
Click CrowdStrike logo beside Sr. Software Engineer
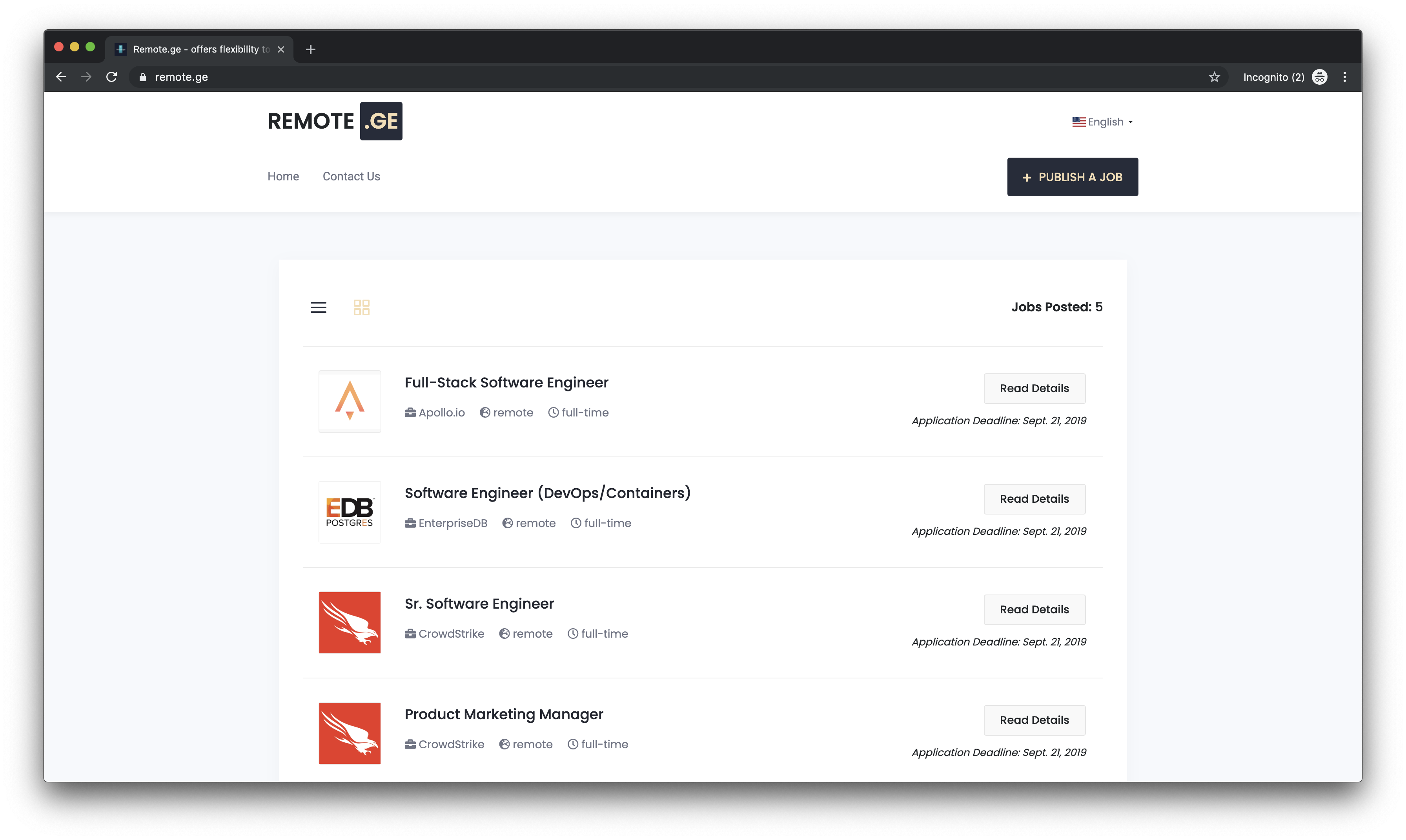pyautogui.click(x=350, y=623)
